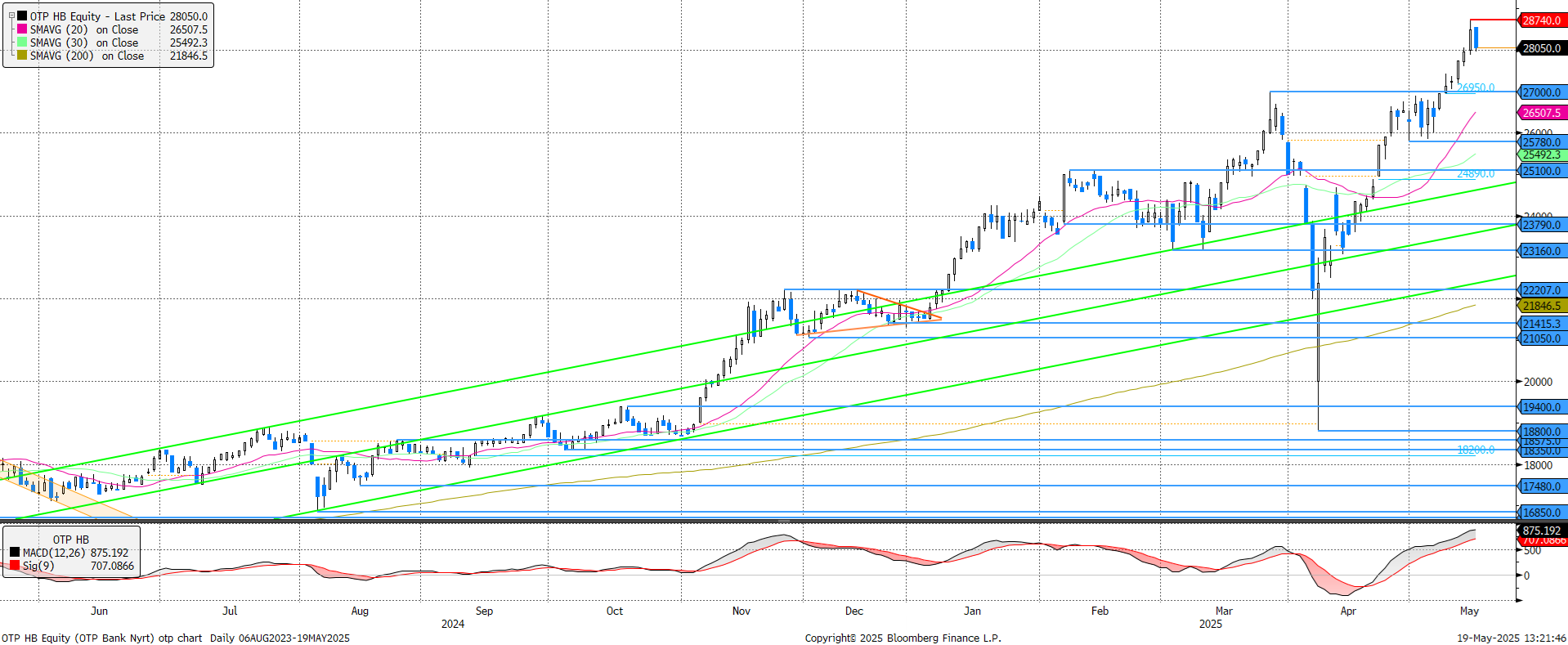The image size is (1568, 645).
Task: Click the blue '23790.0' axis level label
Action: click(1542, 225)
